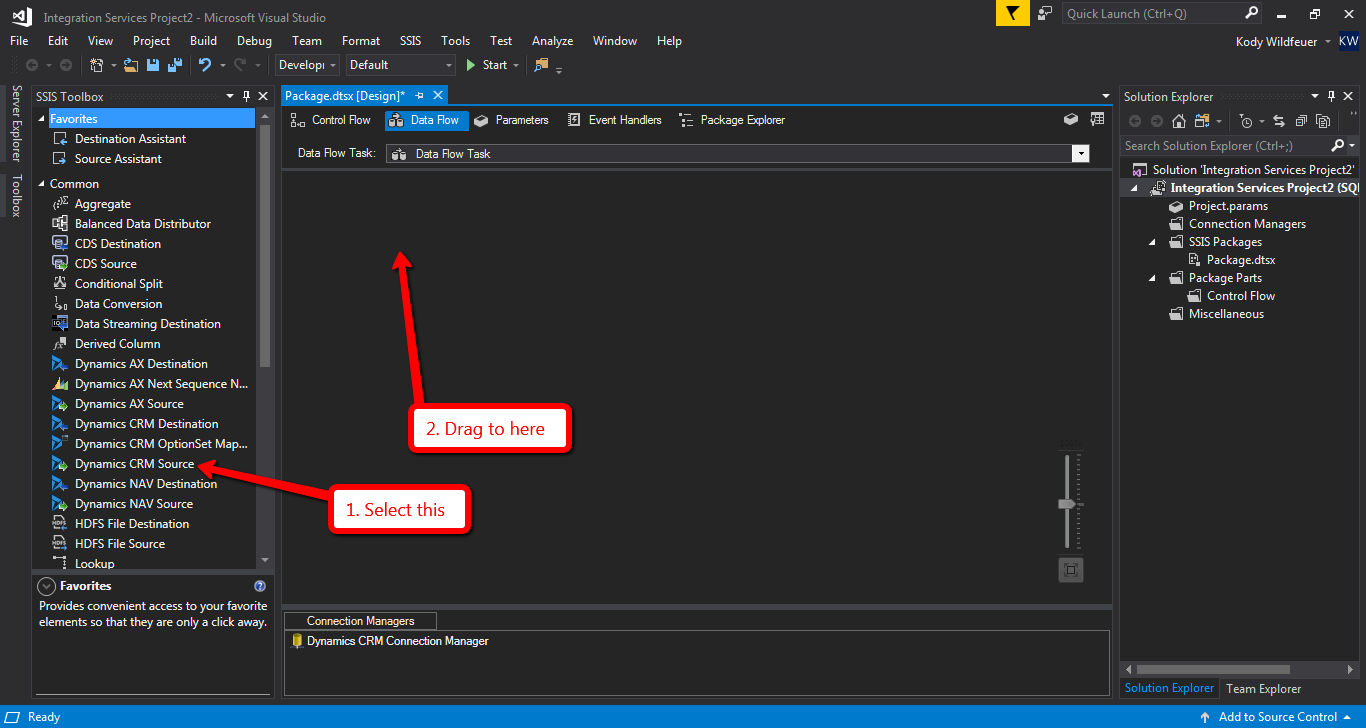
Task: Click the Variables icon in designer toolbar
Action: (x=1097, y=119)
